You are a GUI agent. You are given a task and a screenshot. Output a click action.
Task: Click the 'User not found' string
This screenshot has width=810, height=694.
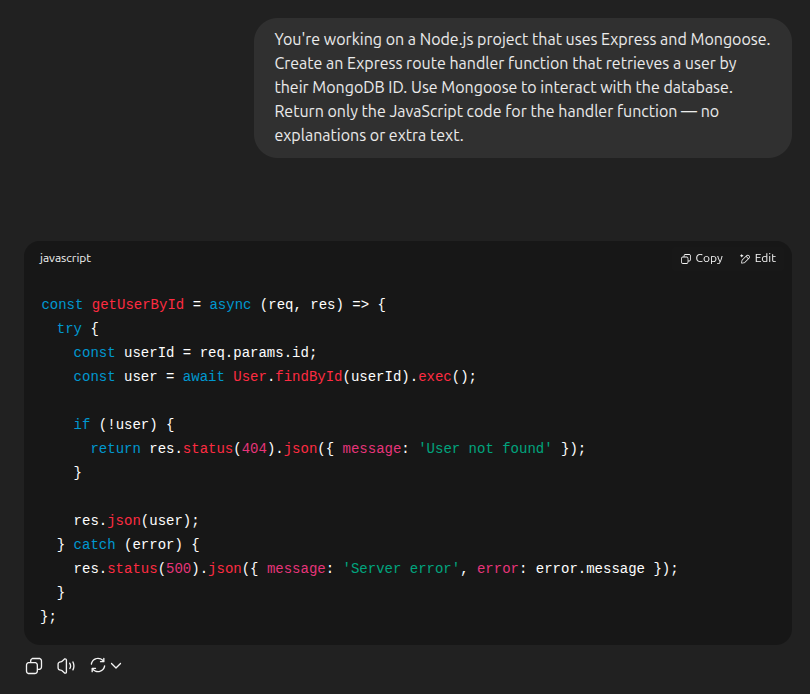[485, 449]
